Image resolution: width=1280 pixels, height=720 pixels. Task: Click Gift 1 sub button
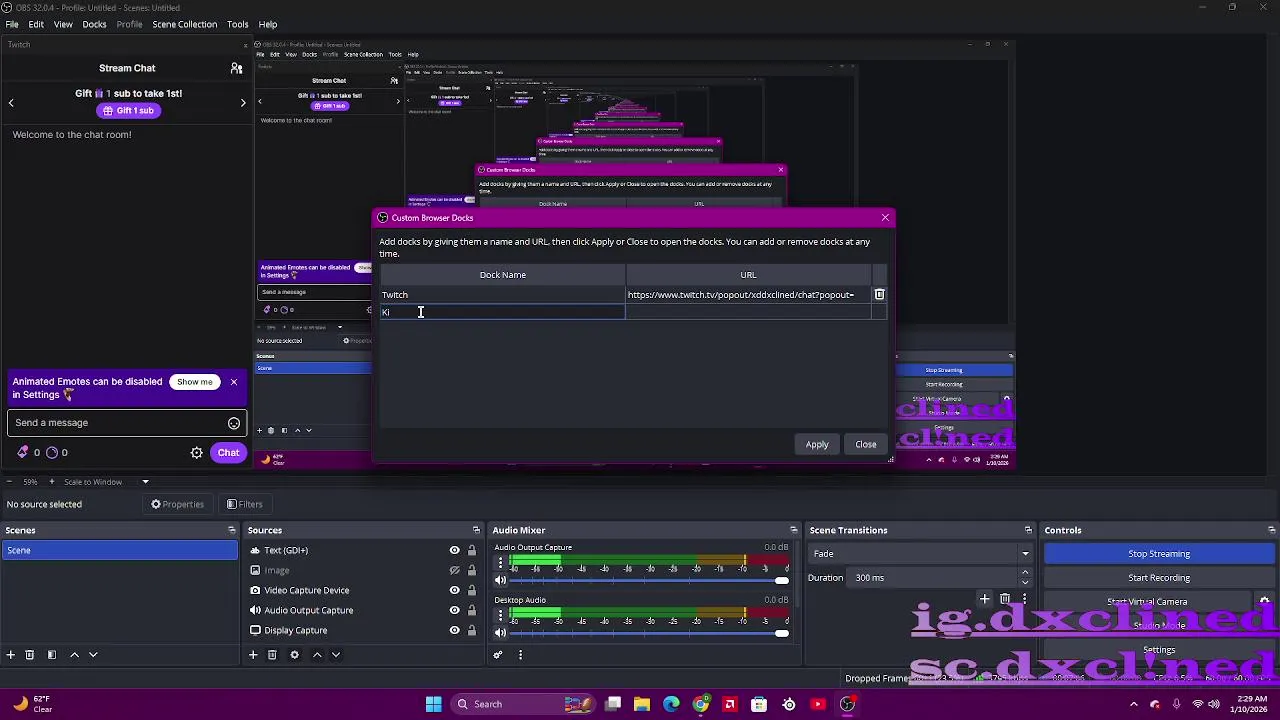click(128, 111)
